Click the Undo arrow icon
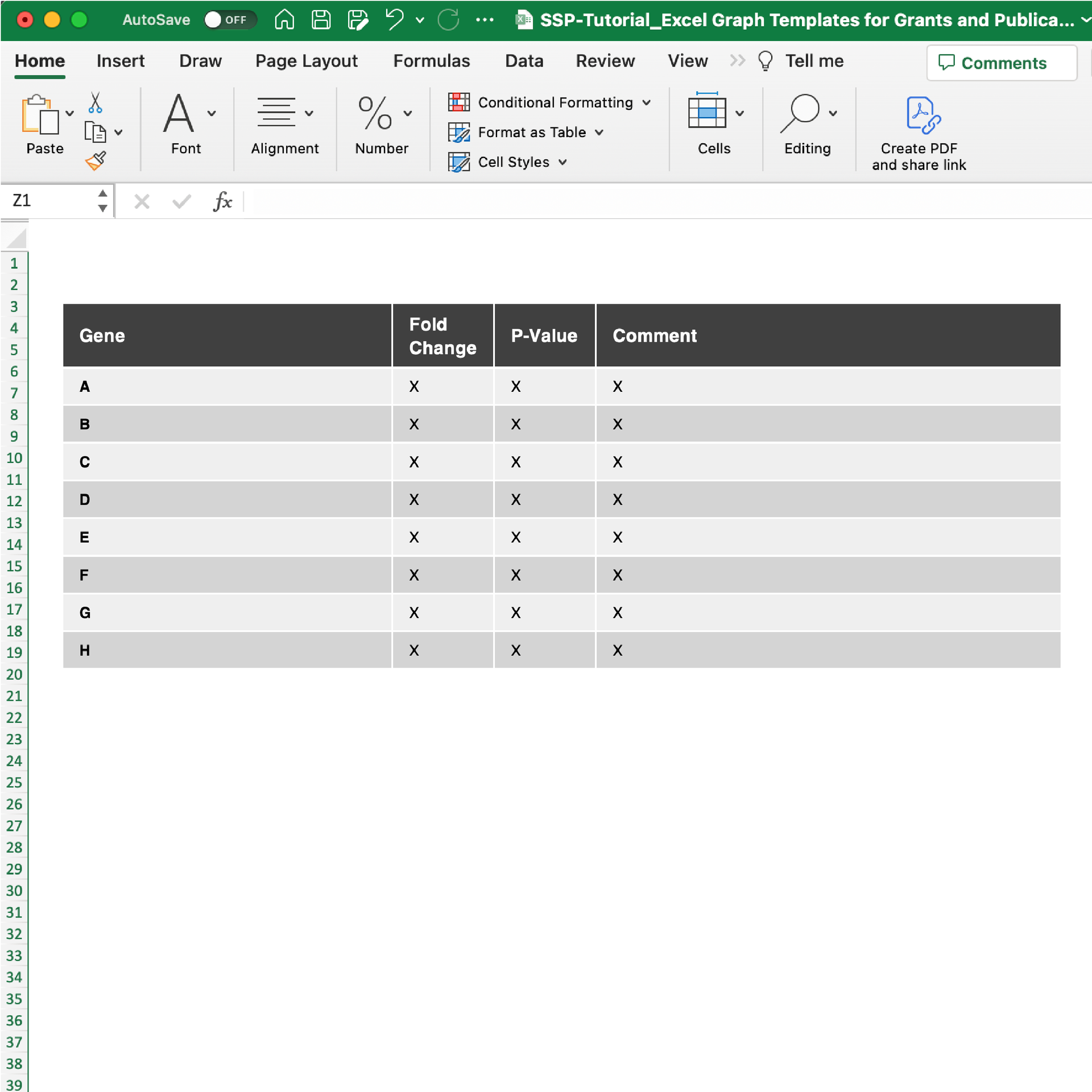 [x=394, y=20]
